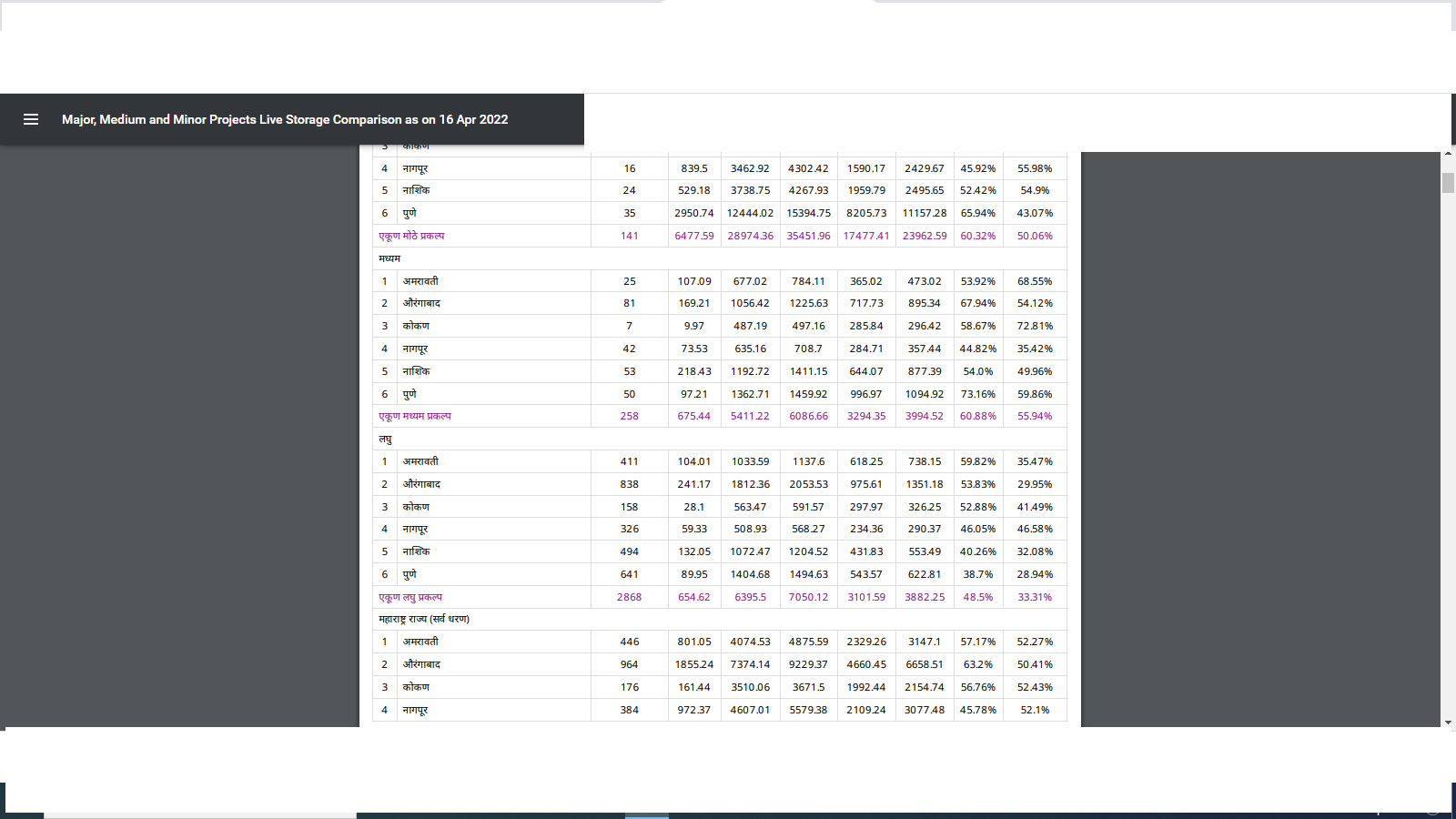Image resolution: width=1456 pixels, height=819 pixels.
Task: Click the 'मध्यम' section header
Action: coord(389,258)
